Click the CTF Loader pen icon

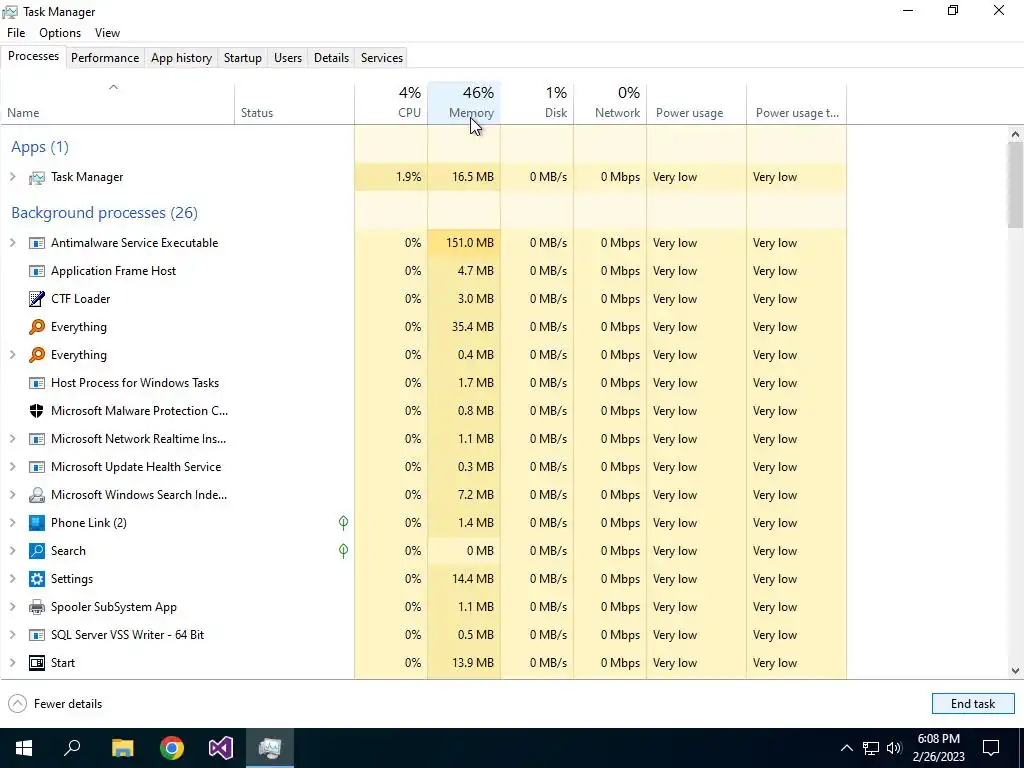point(37,299)
